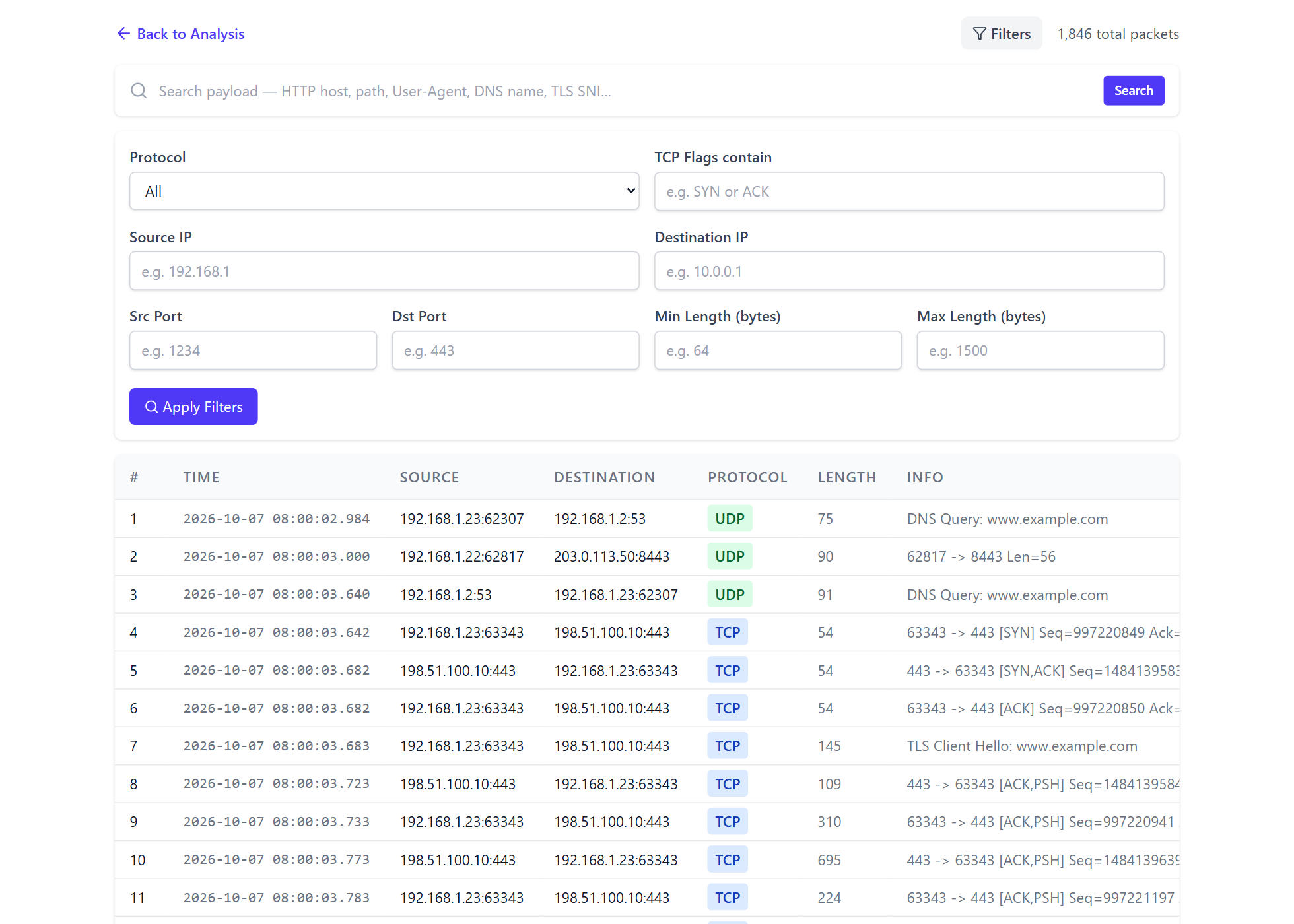This screenshot has width=1294, height=924.
Task: Click the PROTOCOL column header
Action: coord(747,477)
